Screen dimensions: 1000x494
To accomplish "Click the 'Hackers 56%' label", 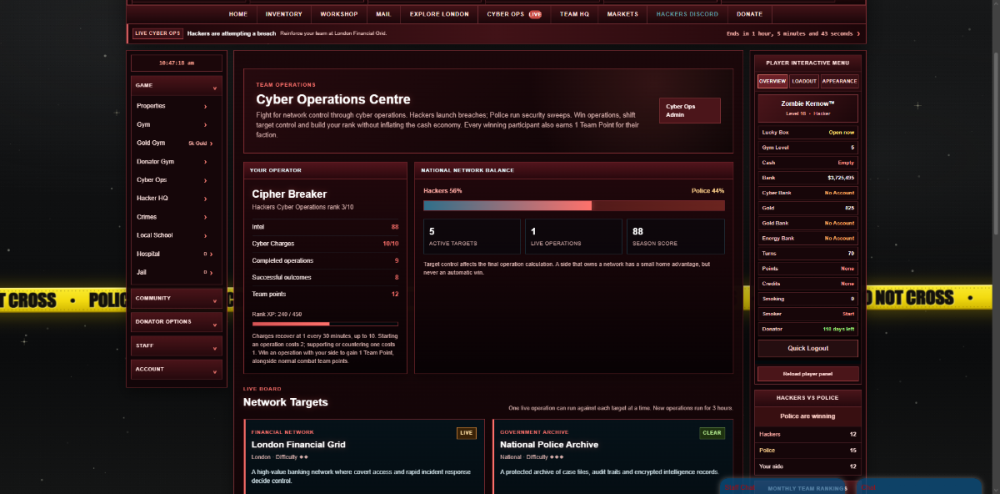I will (443, 191).
